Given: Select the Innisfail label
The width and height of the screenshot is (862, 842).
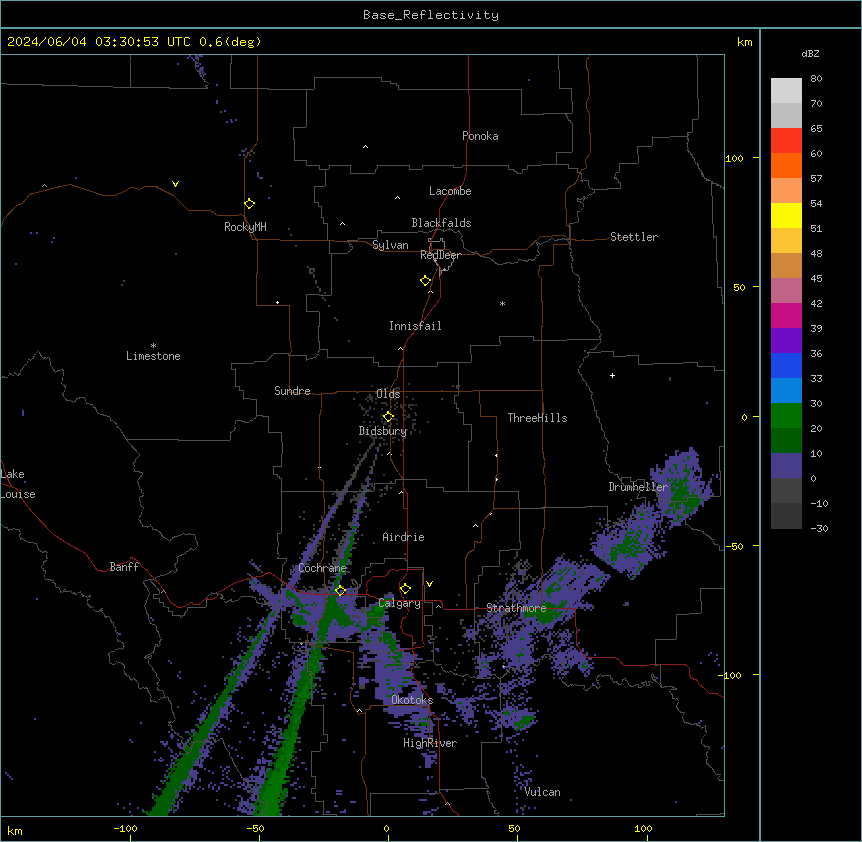Looking at the screenshot, I should click(x=415, y=326).
